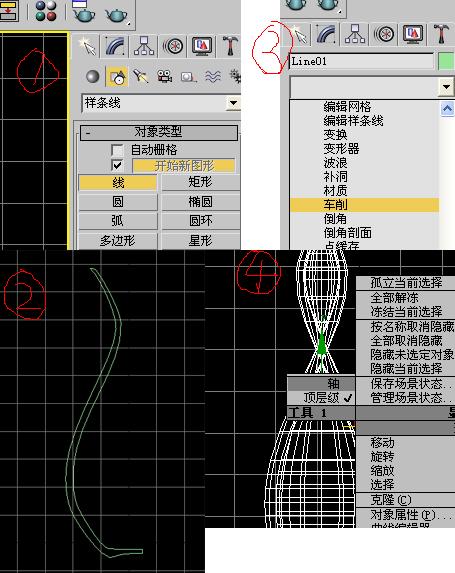Select 隐藏当前选择 in context menu
This screenshot has width=455, height=573.
(x=406, y=369)
